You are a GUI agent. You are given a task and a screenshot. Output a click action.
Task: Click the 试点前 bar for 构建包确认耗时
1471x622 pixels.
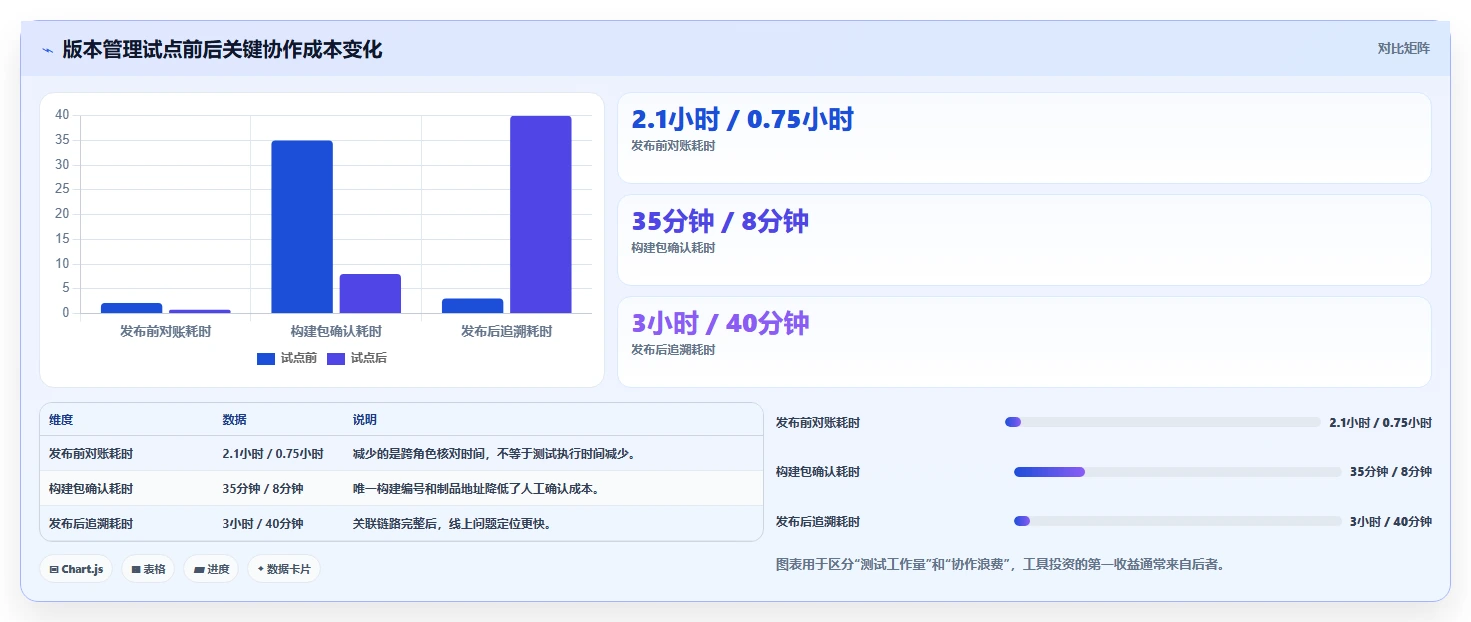tap(302, 227)
